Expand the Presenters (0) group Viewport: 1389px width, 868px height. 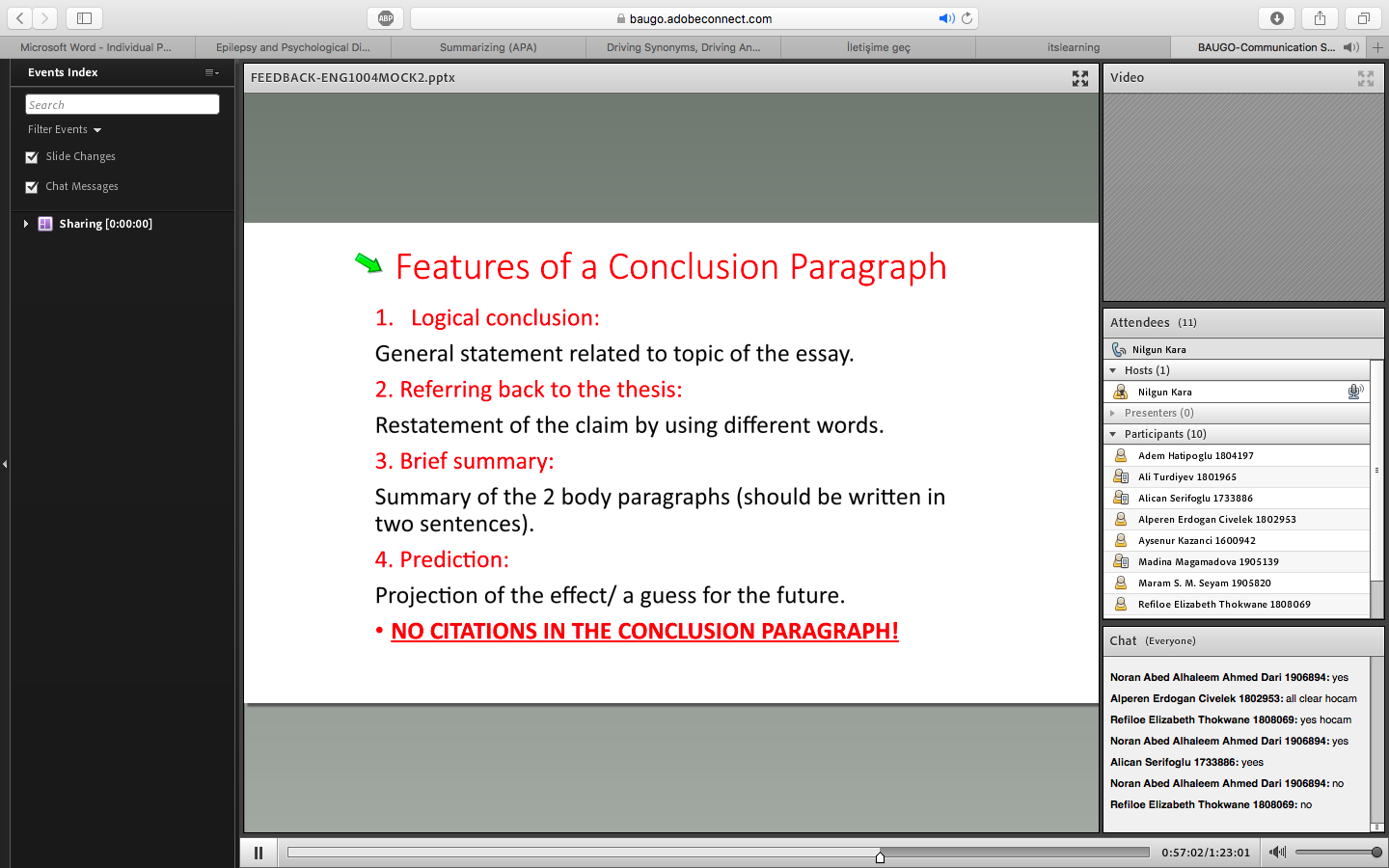[x=1112, y=413]
